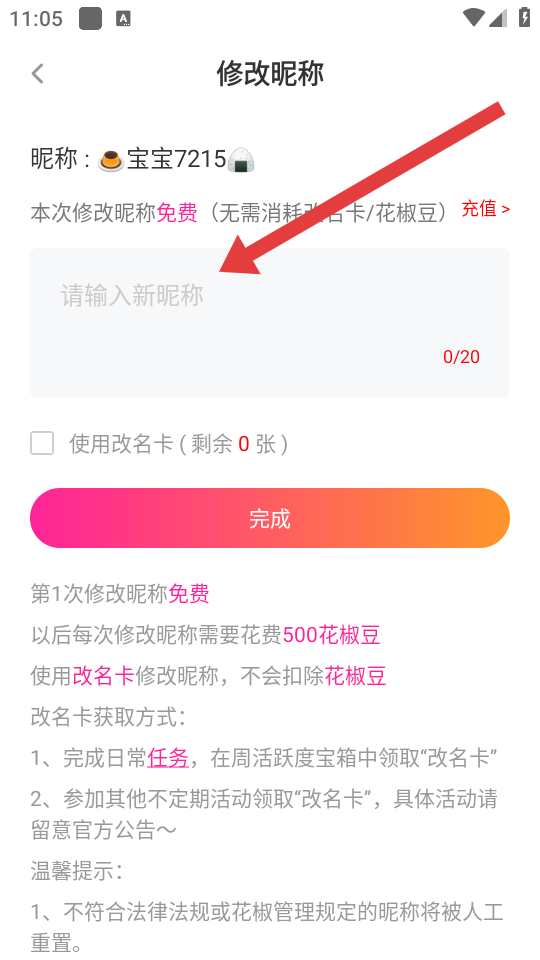540x960 pixels.
Task: Tap the 0/20 character counter
Action: (462, 357)
